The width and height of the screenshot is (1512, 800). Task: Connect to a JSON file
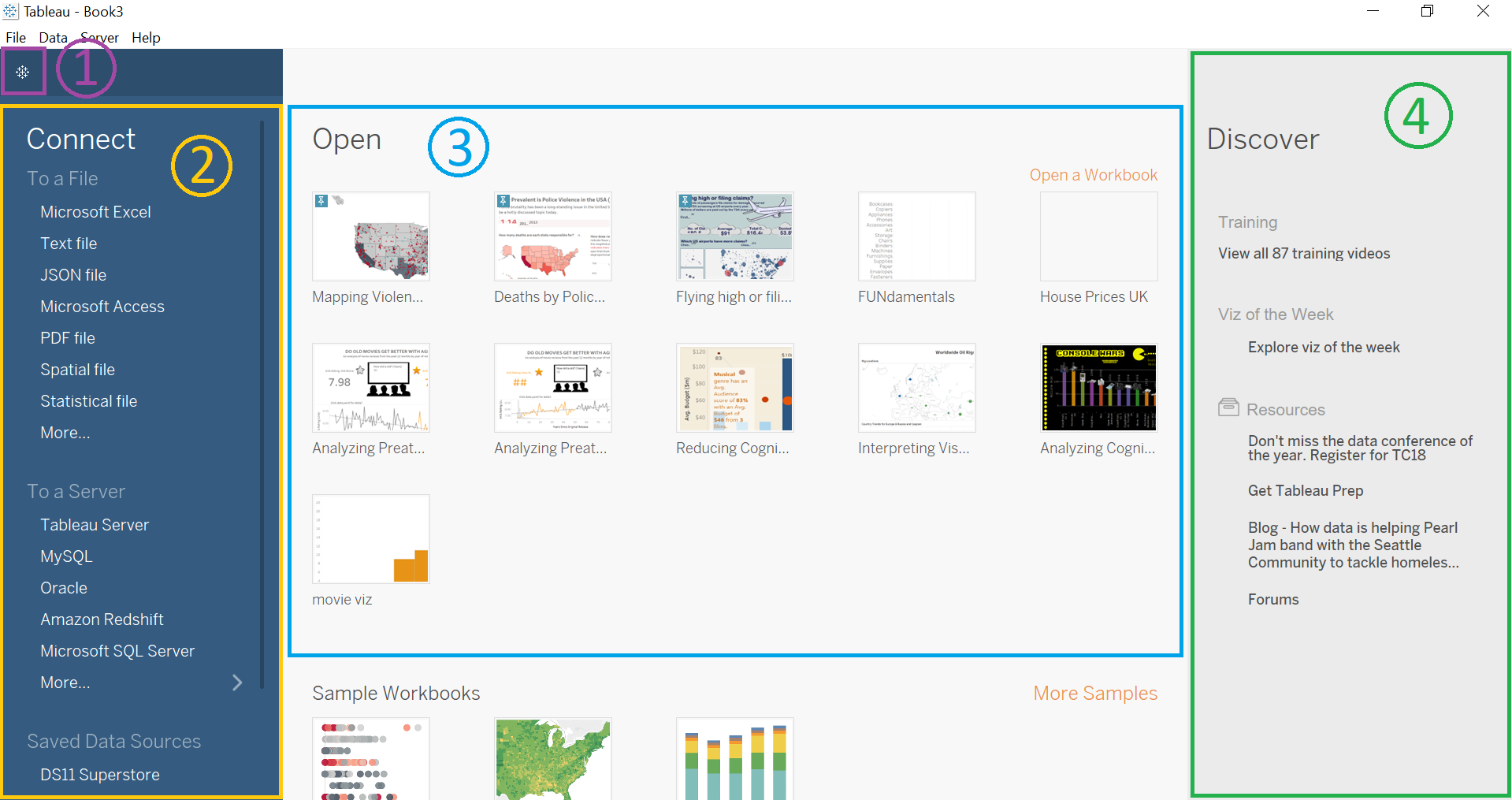[x=73, y=275]
